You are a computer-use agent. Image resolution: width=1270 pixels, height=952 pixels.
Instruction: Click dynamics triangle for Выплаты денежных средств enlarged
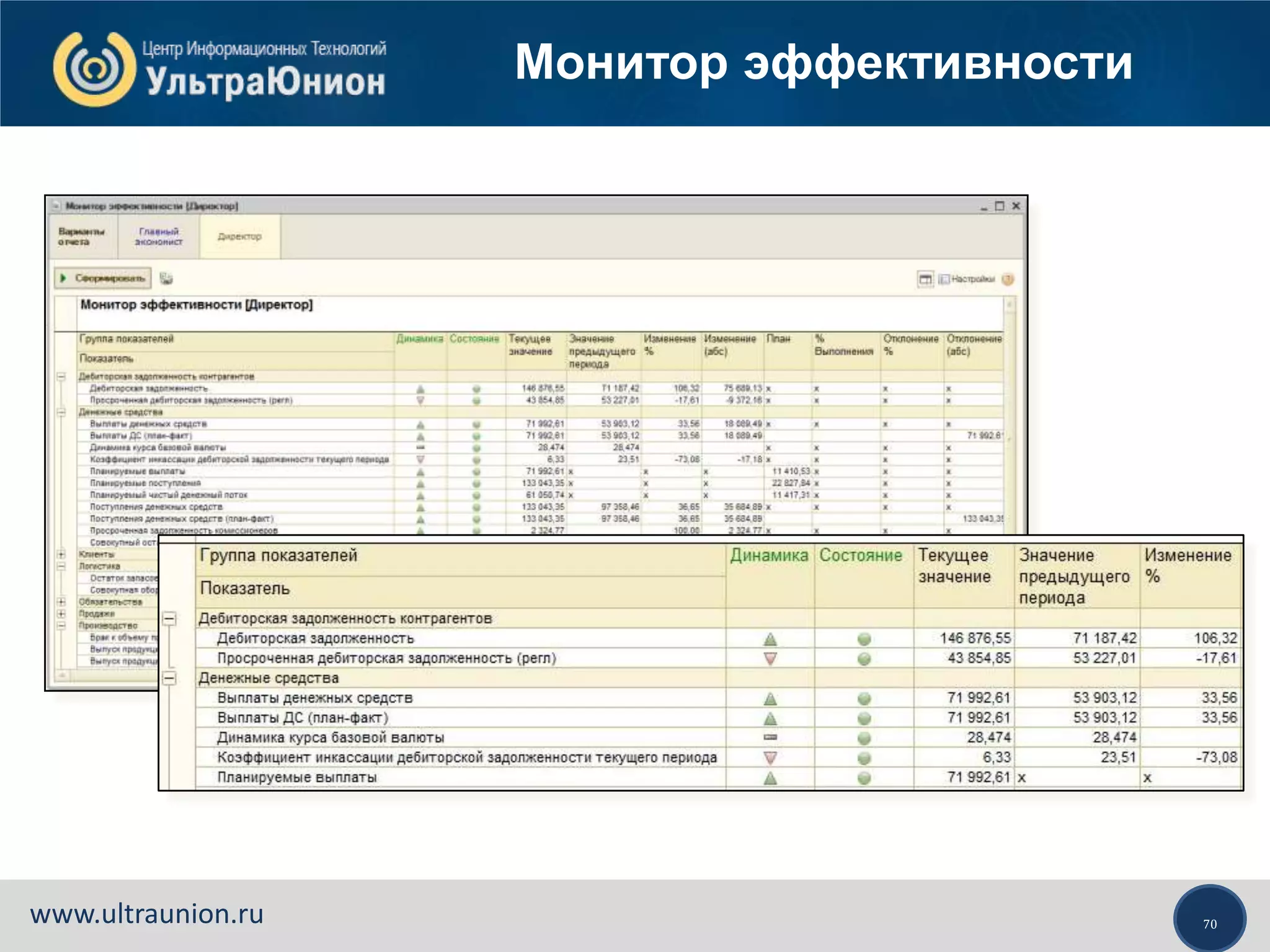click(770, 699)
